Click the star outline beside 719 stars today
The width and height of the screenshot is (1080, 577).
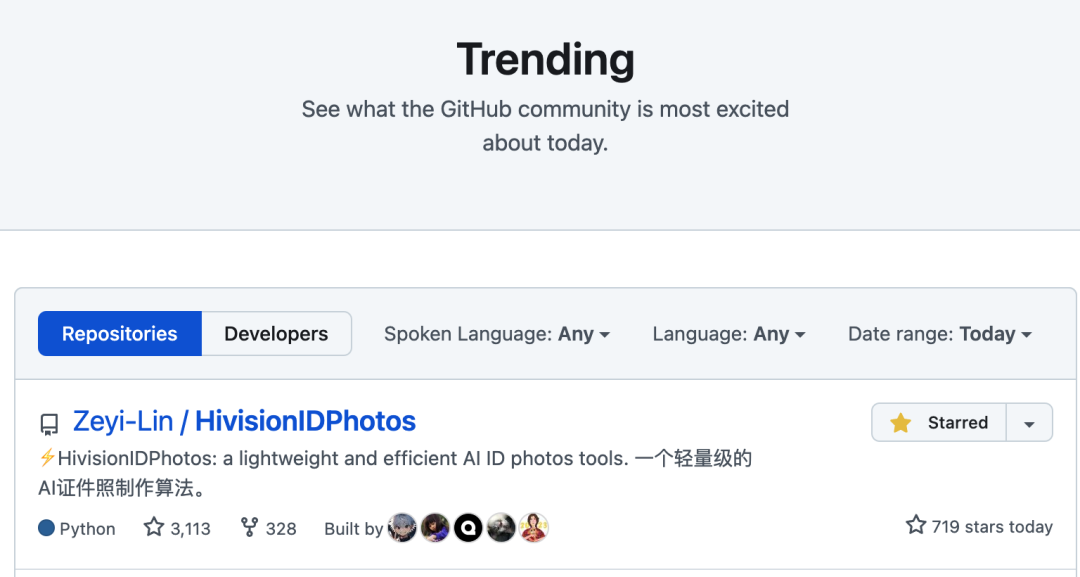[x=916, y=526]
